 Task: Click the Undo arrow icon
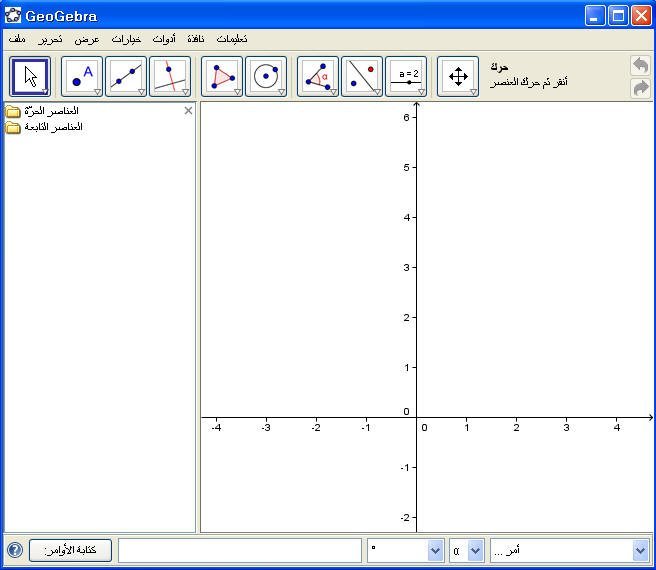click(641, 66)
